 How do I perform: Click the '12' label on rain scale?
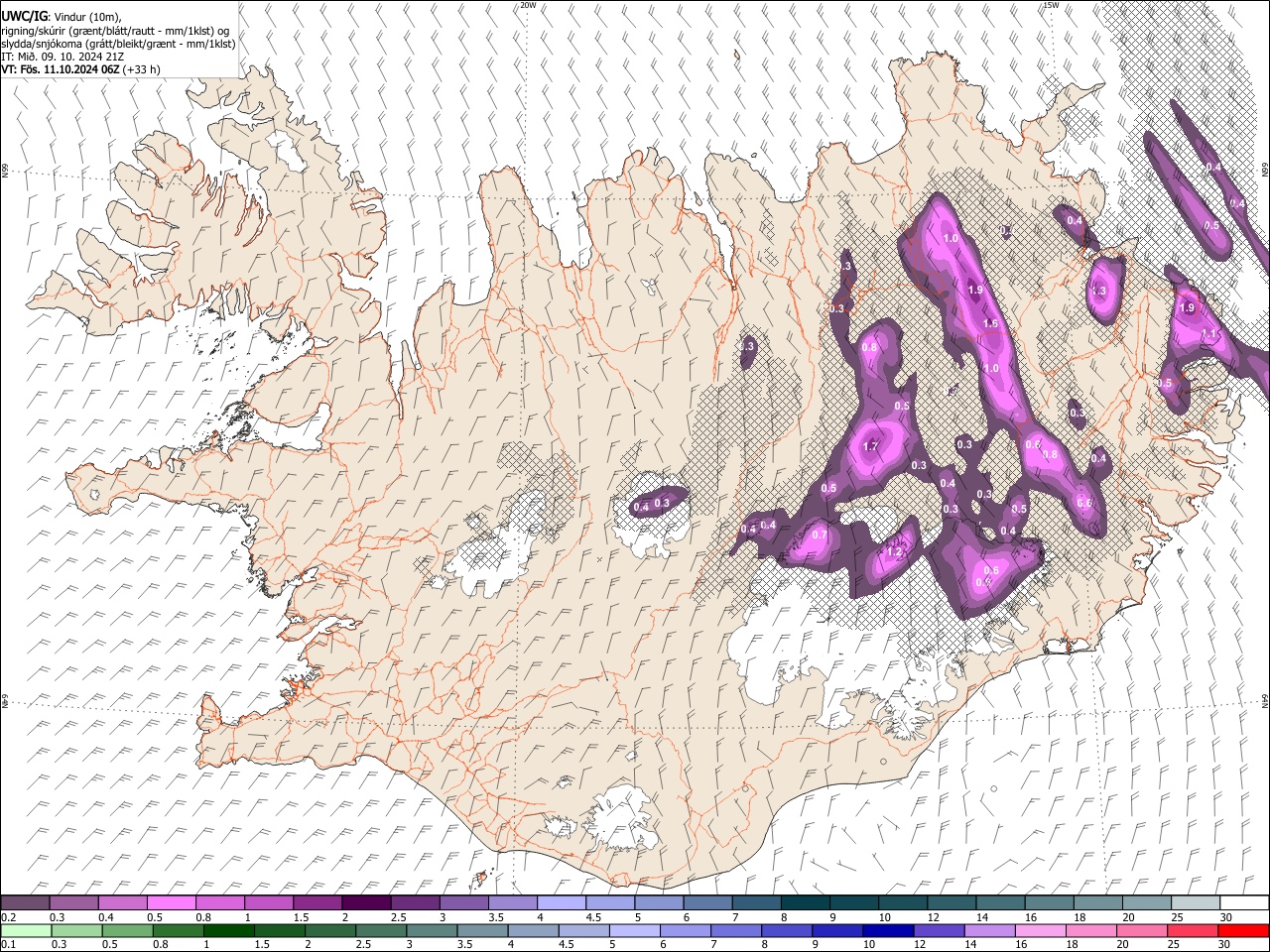tap(920, 946)
